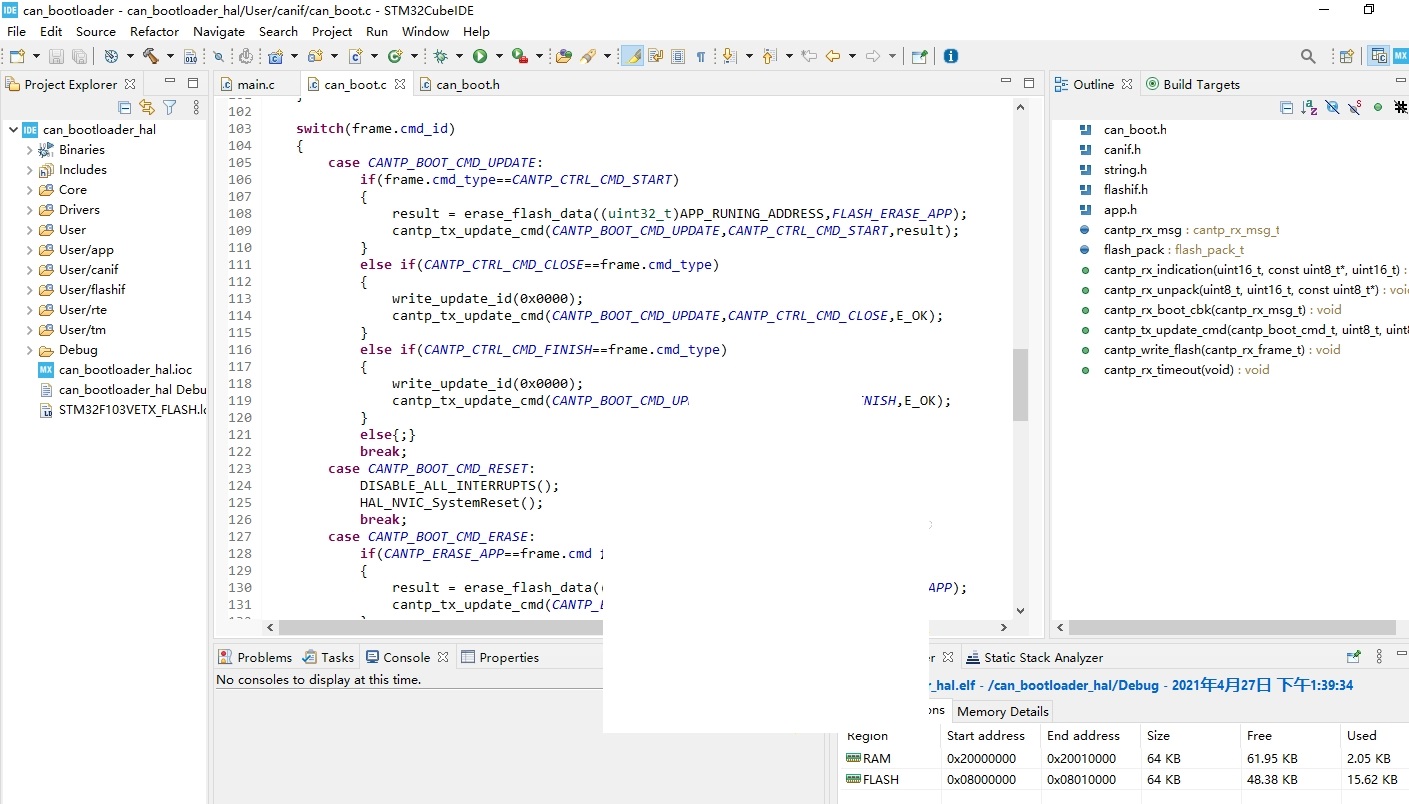
Task: Expand the User/canif folder in Project Explorer
Action: pos(29,270)
